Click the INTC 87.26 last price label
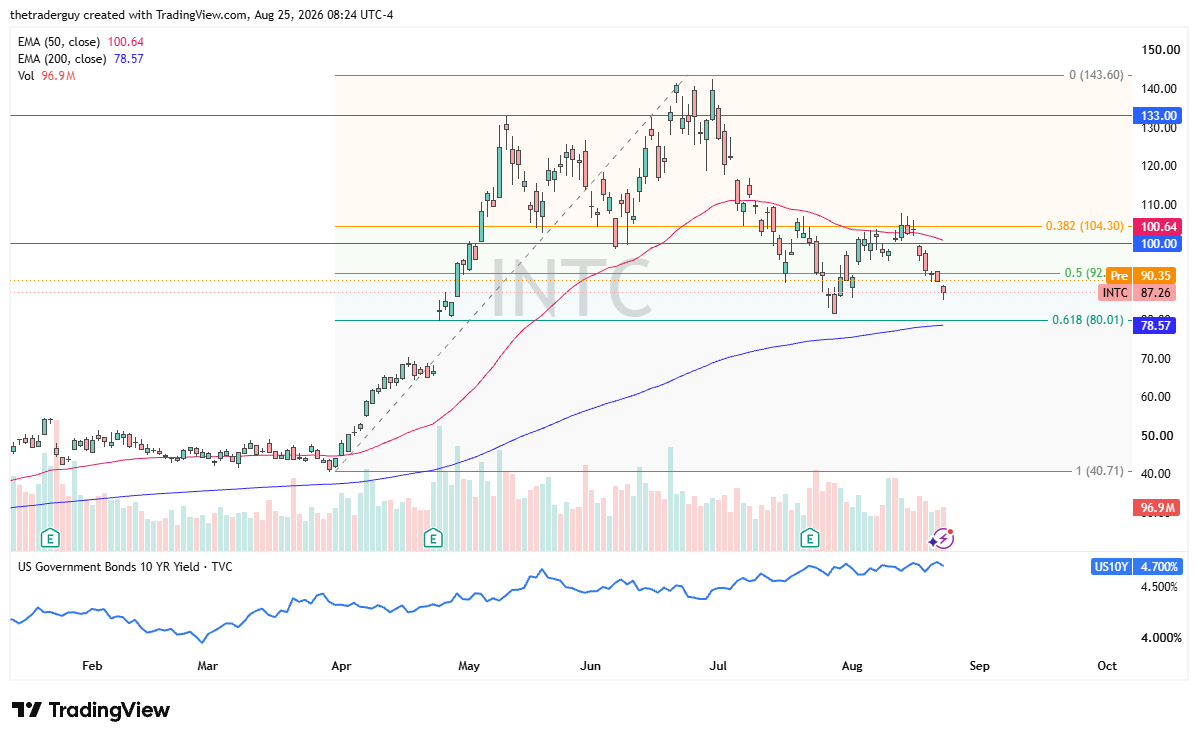Image resolution: width=1198 pixels, height=740 pixels. pos(1138,292)
